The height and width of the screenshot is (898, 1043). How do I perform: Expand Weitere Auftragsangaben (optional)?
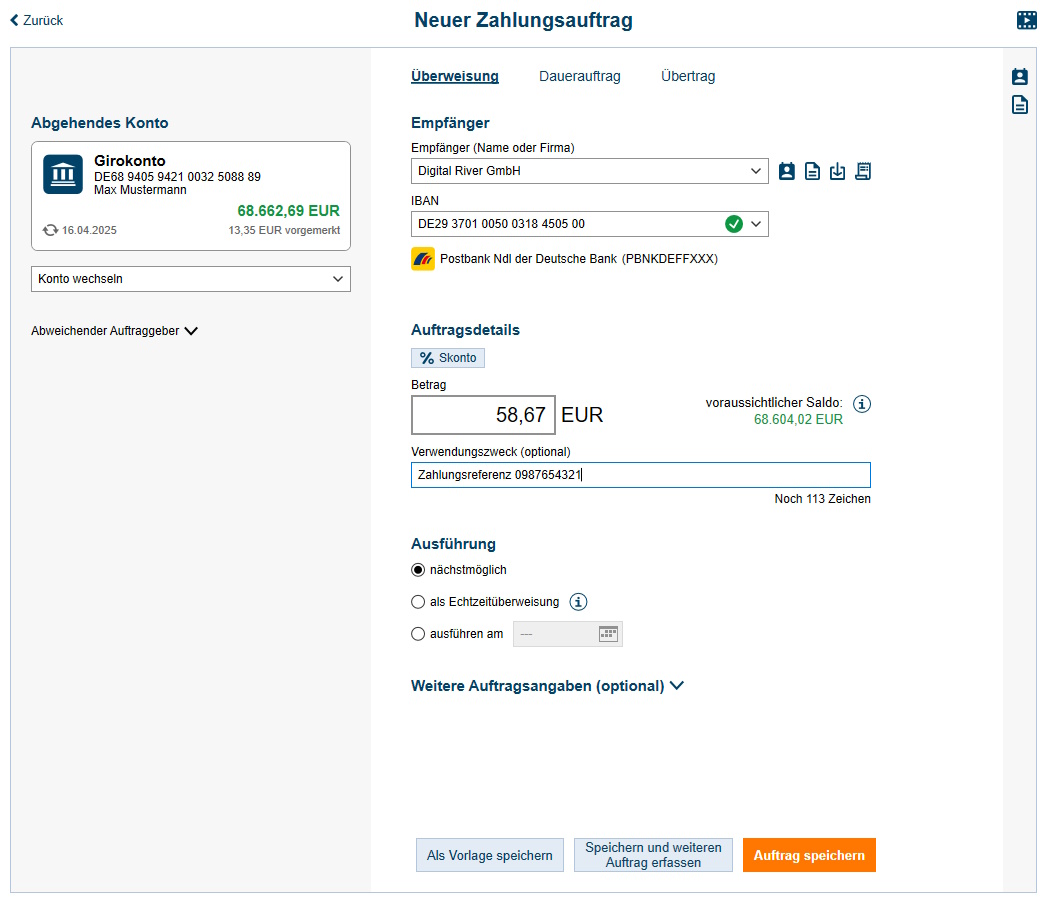(x=547, y=686)
